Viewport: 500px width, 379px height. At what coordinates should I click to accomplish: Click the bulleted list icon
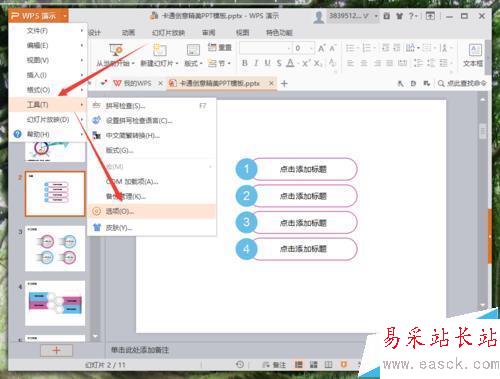(350, 48)
